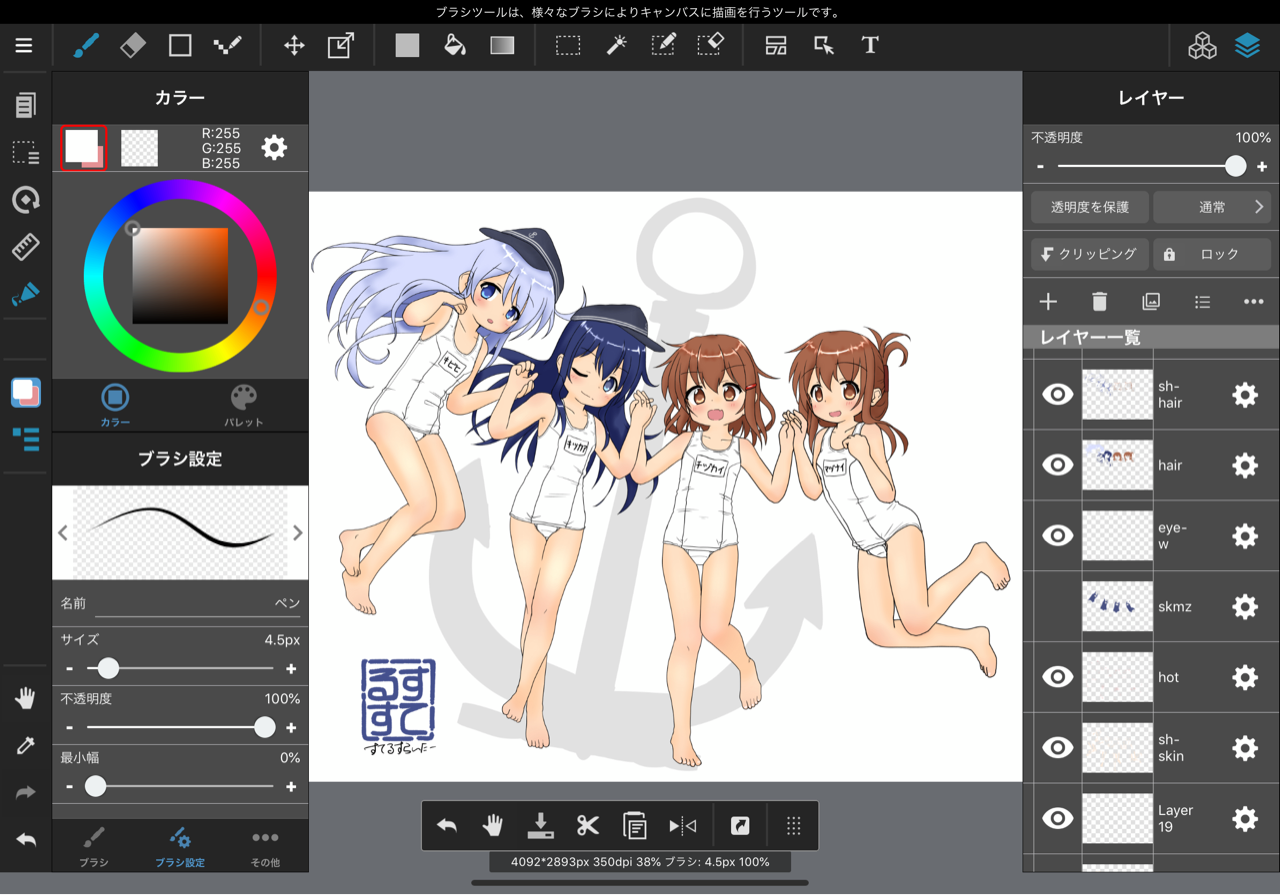Go to the next brush preview arrow

pos(297,533)
